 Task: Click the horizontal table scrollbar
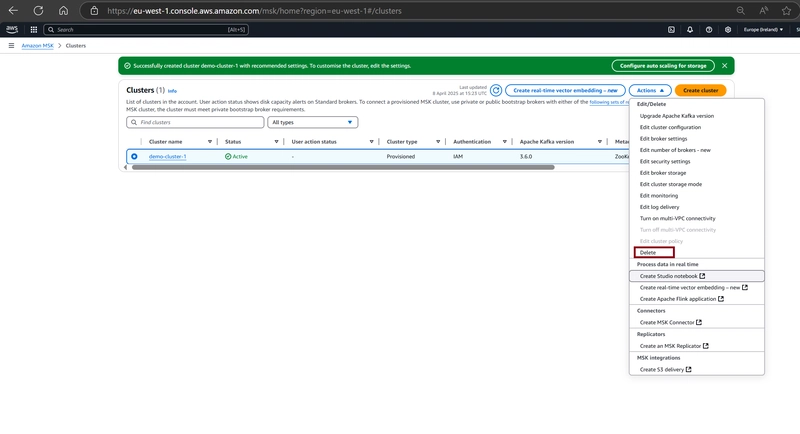coord(343,167)
